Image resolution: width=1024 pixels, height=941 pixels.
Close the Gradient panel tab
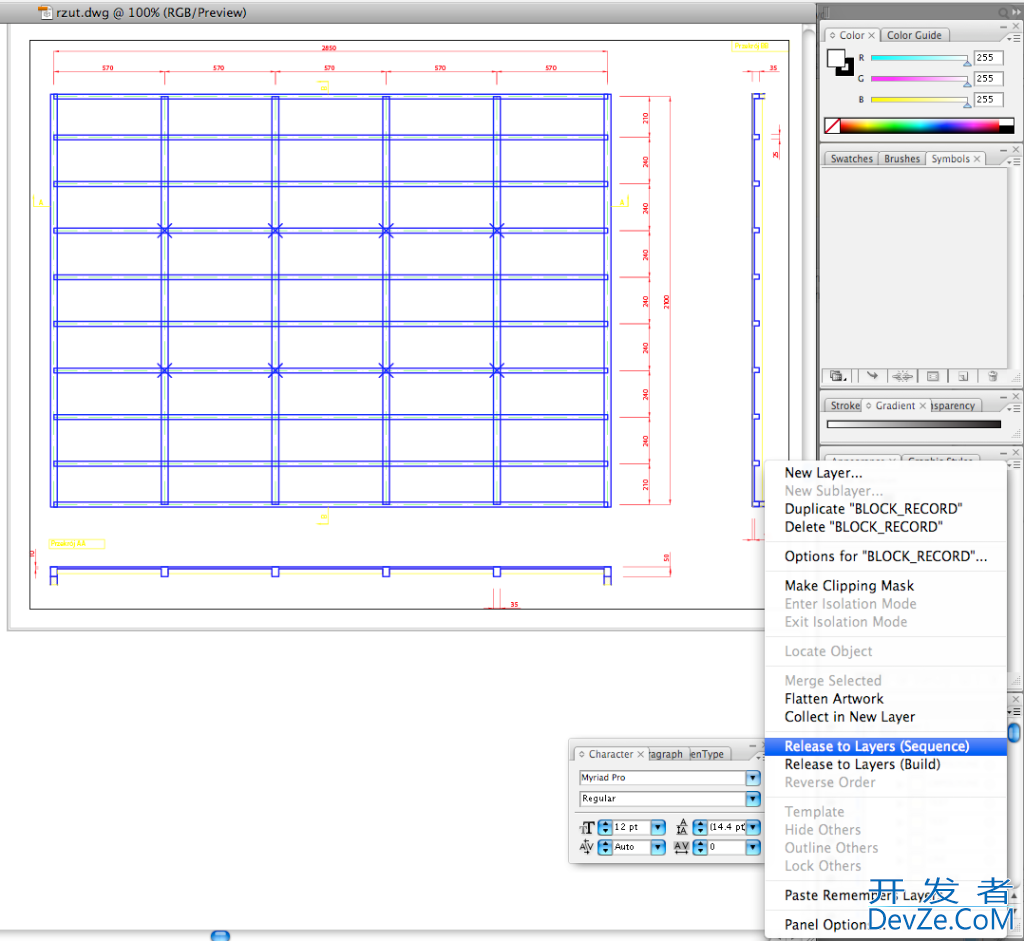coord(923,406)
